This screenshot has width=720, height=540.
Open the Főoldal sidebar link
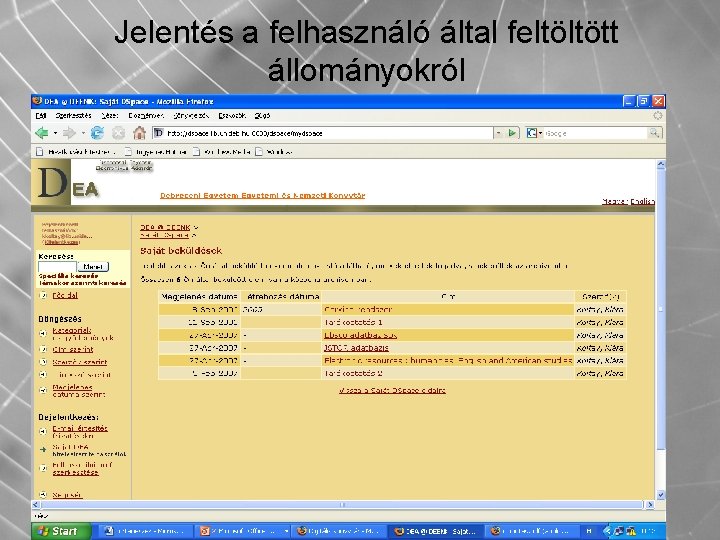coord(65,295)
